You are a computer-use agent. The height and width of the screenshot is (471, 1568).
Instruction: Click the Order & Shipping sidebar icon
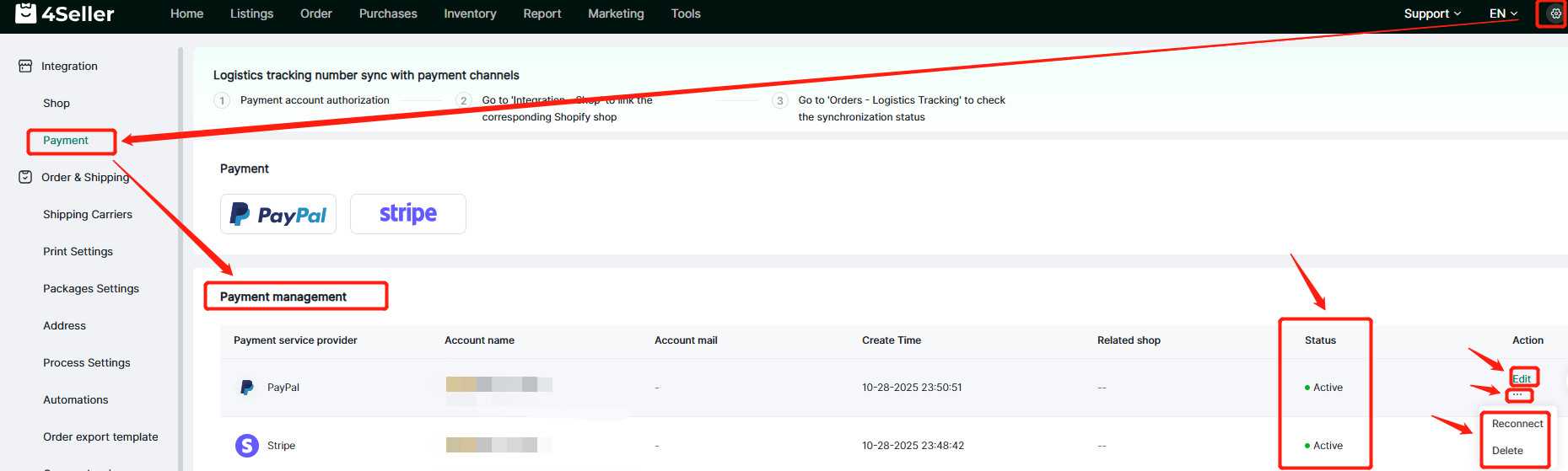pos(25,177)
